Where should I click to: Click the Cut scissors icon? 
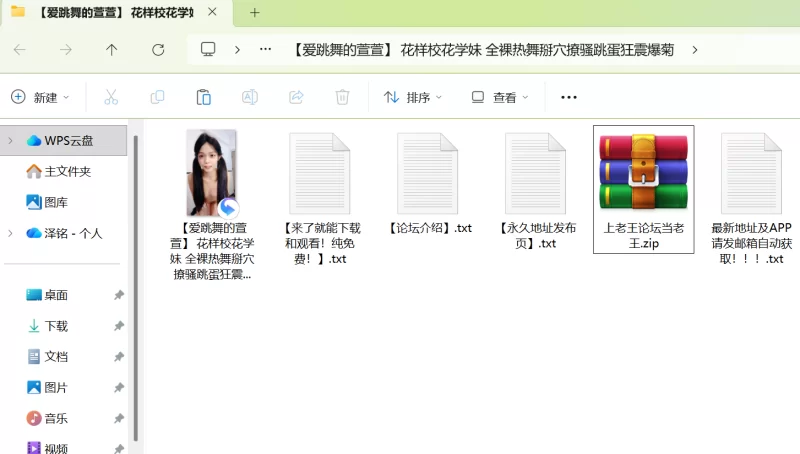111,97
